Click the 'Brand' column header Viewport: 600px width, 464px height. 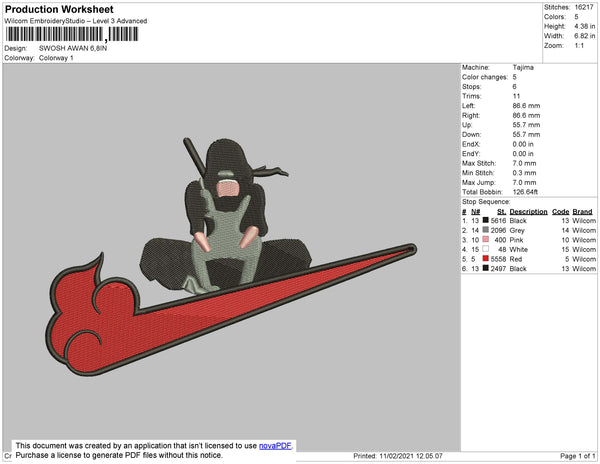pyautogui.click(x=582, y=212)
